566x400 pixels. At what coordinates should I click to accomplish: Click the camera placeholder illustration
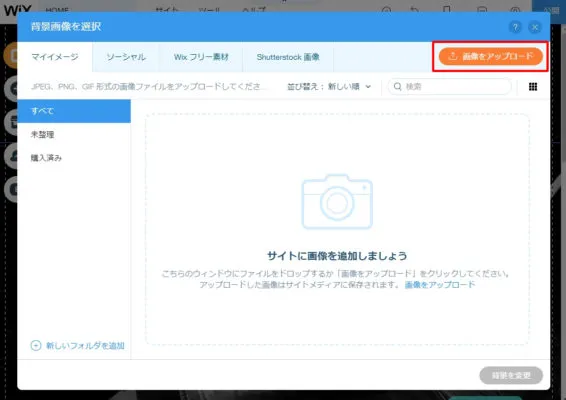337,201
